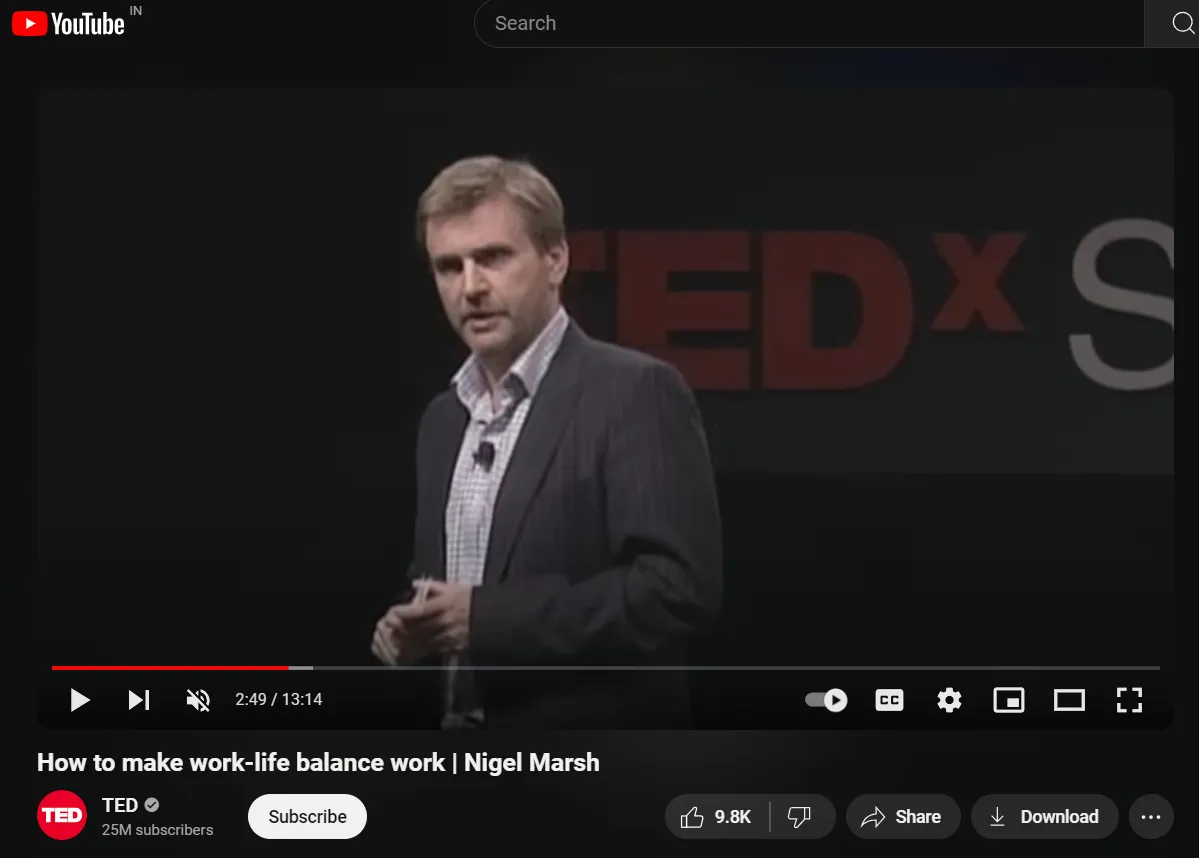Click the video title text
The image size is (1199, 858).
pyautogui.click(x=318, y=762)
